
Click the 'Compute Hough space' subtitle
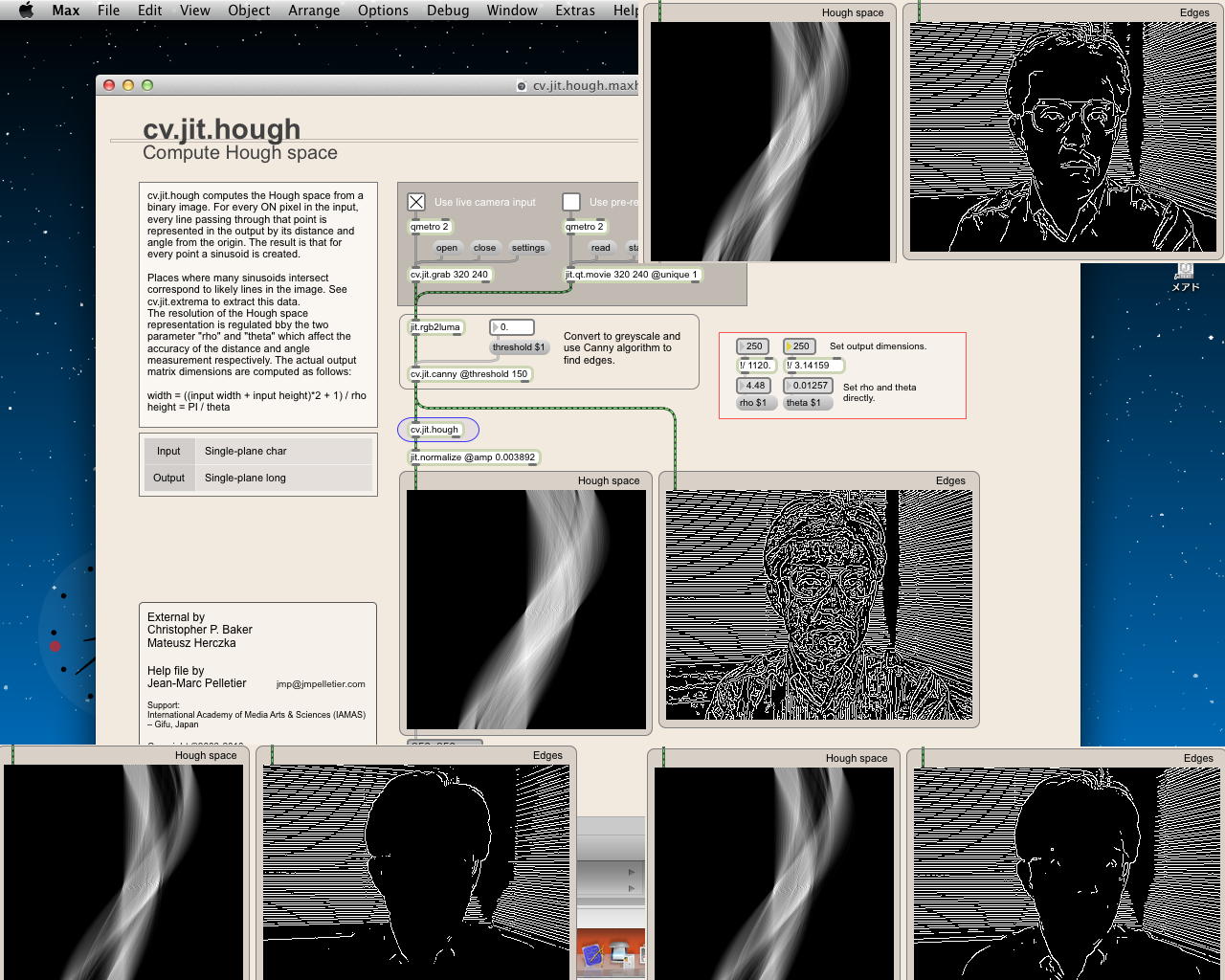[x=240, y=153]
